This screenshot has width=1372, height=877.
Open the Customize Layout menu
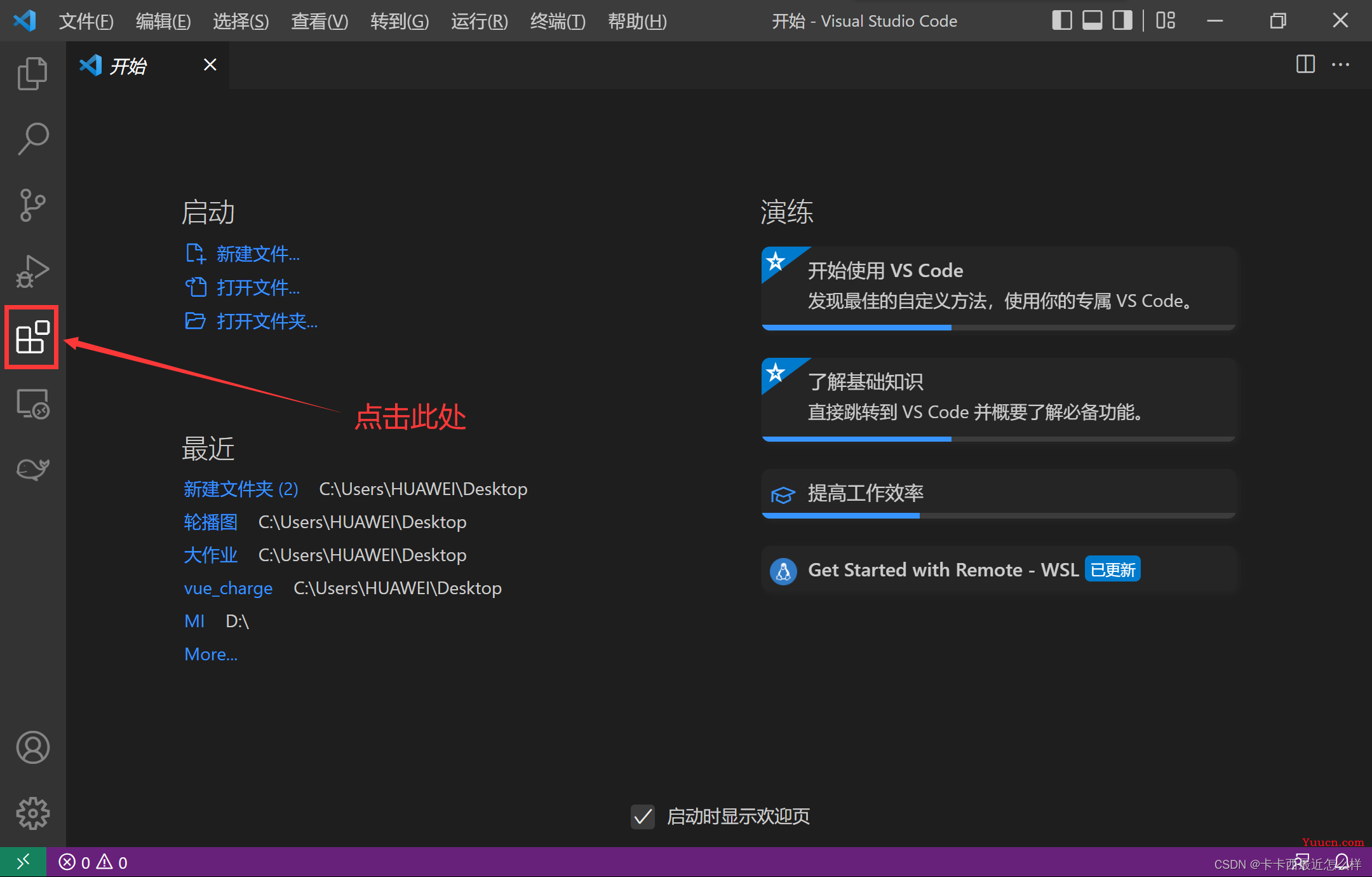(x=1166, y=21)
